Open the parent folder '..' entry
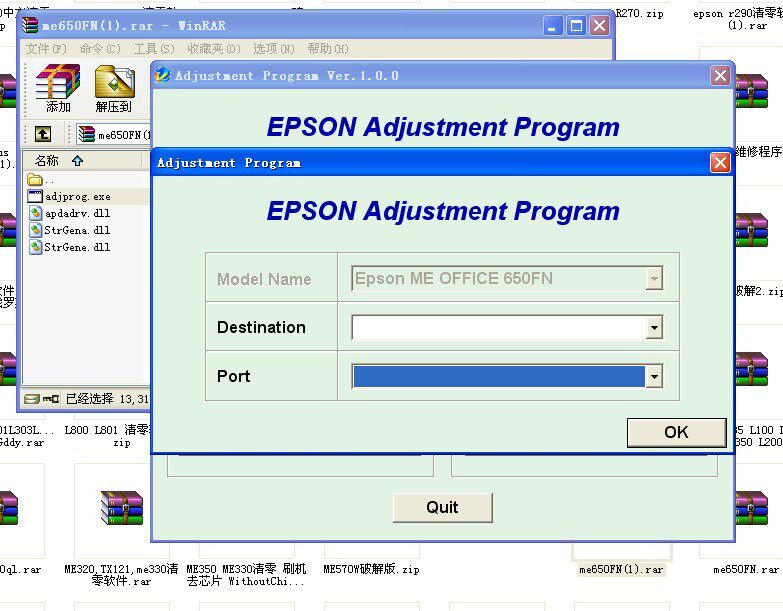The image size is (783, 611). point(41,180)
